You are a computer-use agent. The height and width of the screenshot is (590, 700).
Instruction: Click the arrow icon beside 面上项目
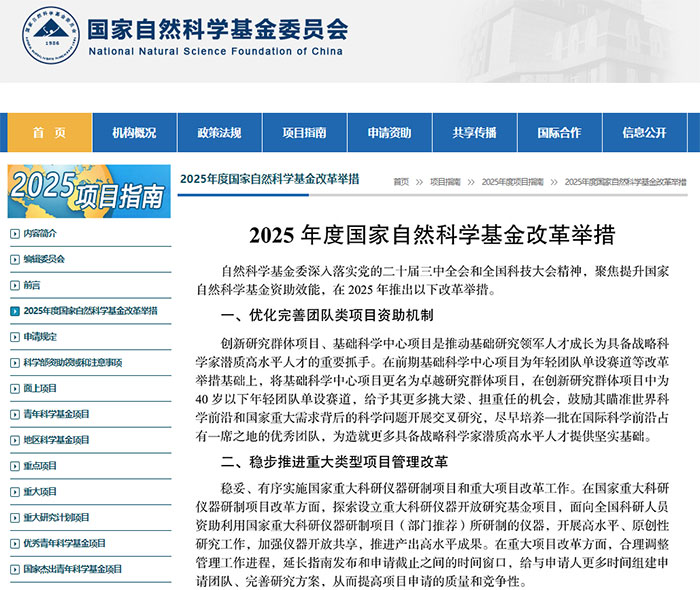15,389
